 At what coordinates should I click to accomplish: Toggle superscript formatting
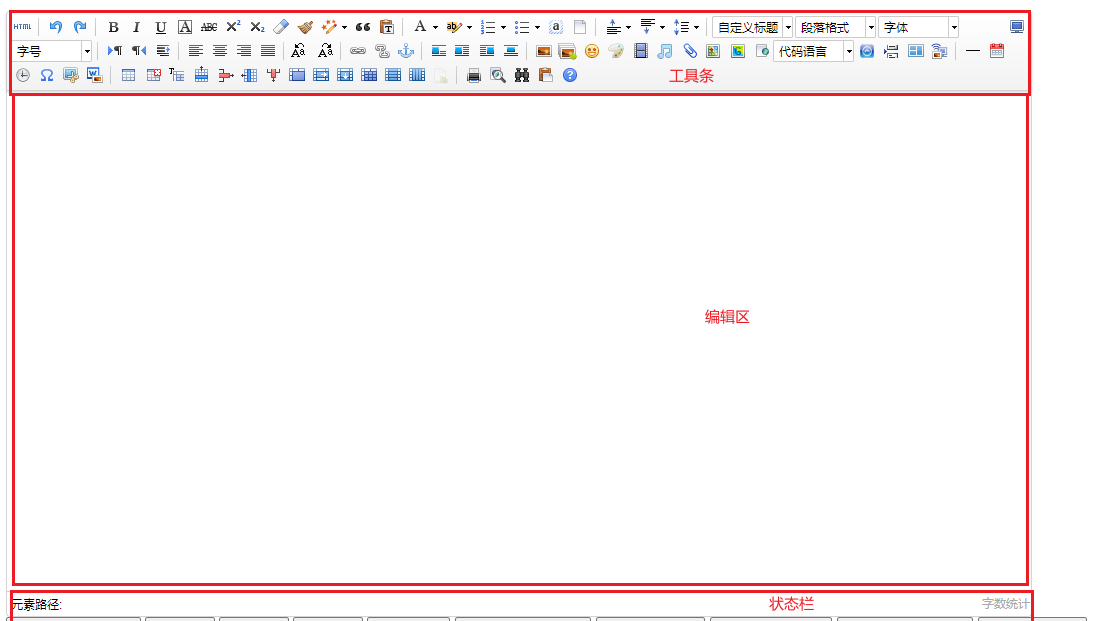233,27
